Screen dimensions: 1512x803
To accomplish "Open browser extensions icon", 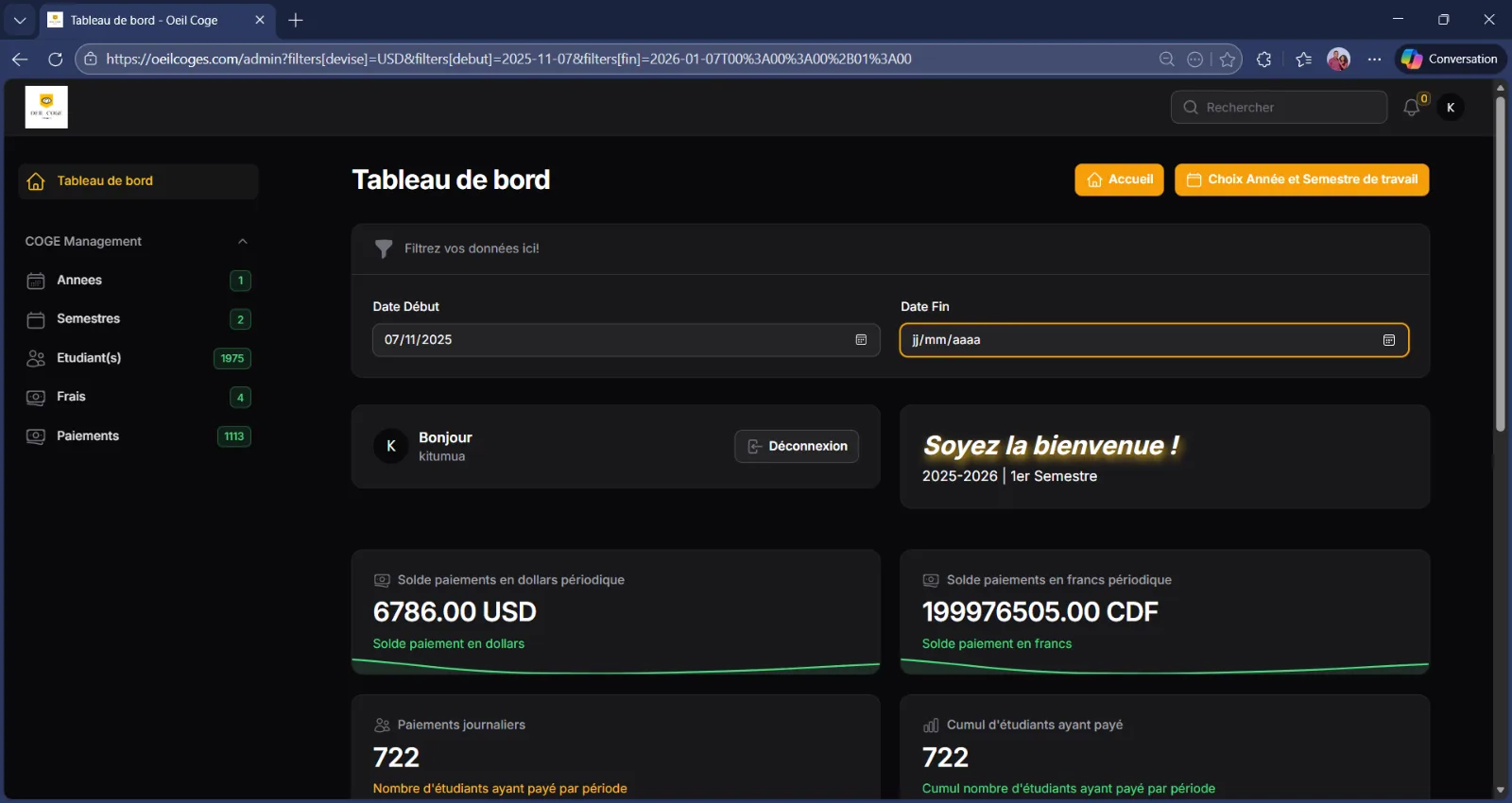I will pos(1264,59).
